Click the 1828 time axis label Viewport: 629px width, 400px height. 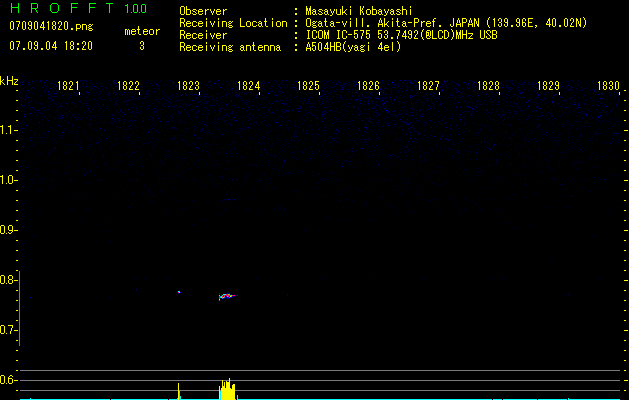pos(488,86)
